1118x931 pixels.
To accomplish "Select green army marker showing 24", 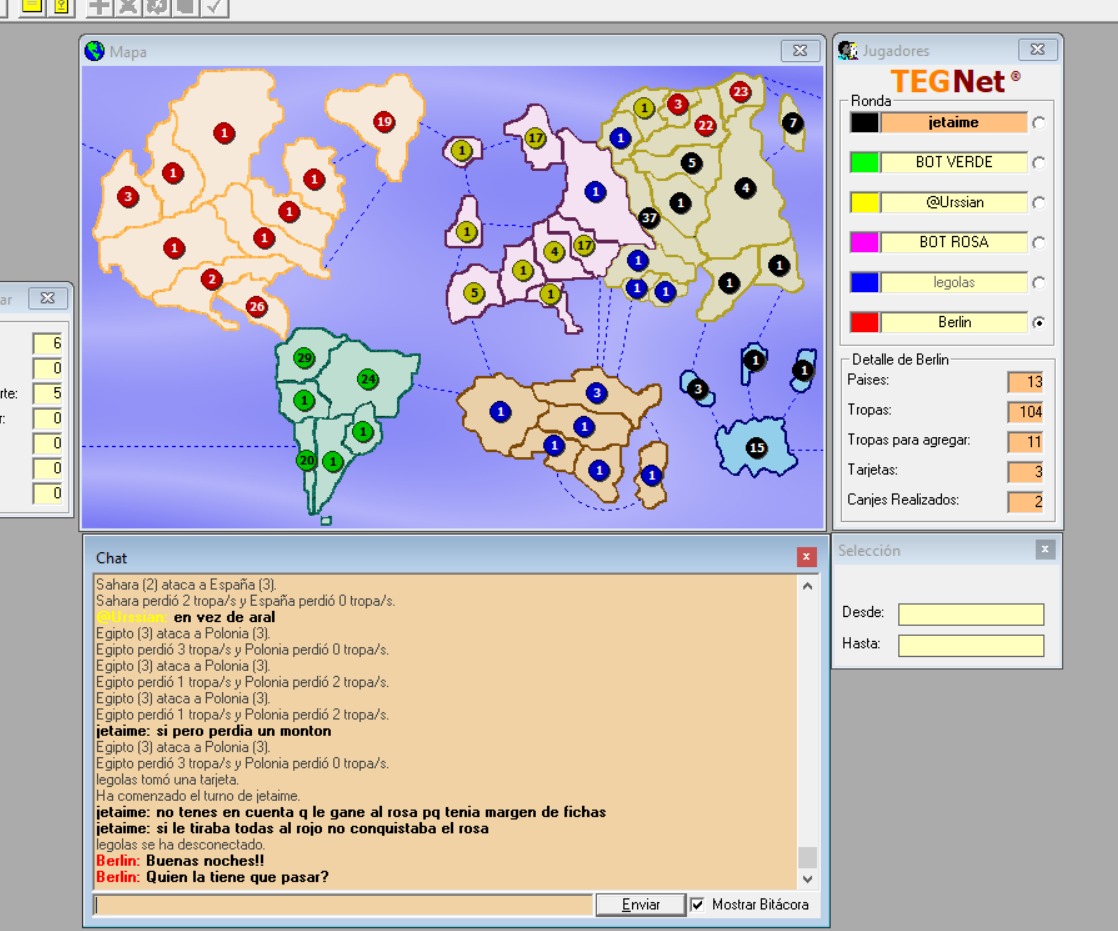I will 368,379.
